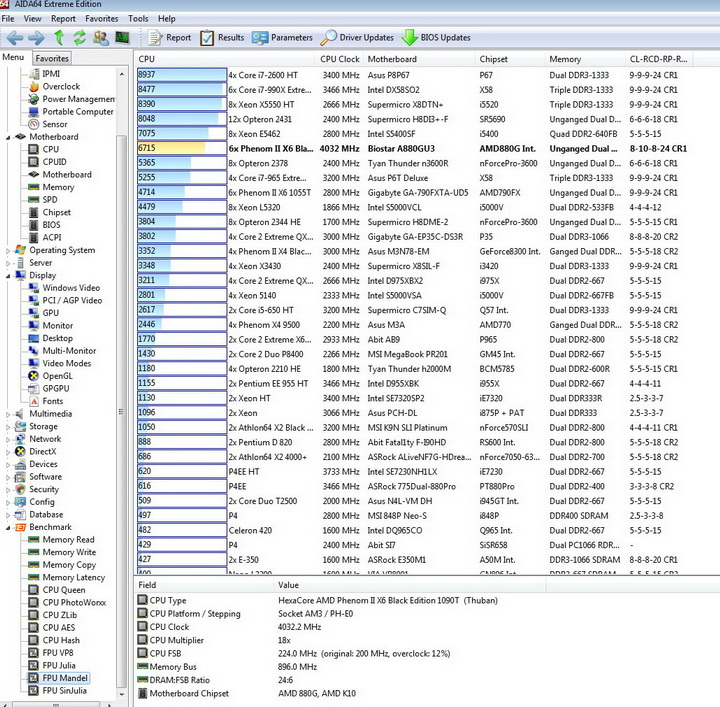This screenshot has height=707, width=720.
Task: Switch to the Menu tab
Action: pyautogui.click(x=13, y=57)
